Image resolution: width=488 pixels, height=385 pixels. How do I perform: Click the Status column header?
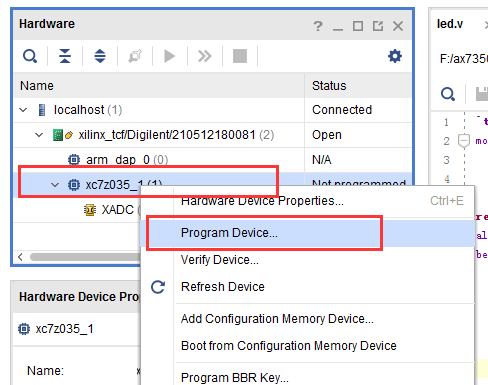coord(358,86)
